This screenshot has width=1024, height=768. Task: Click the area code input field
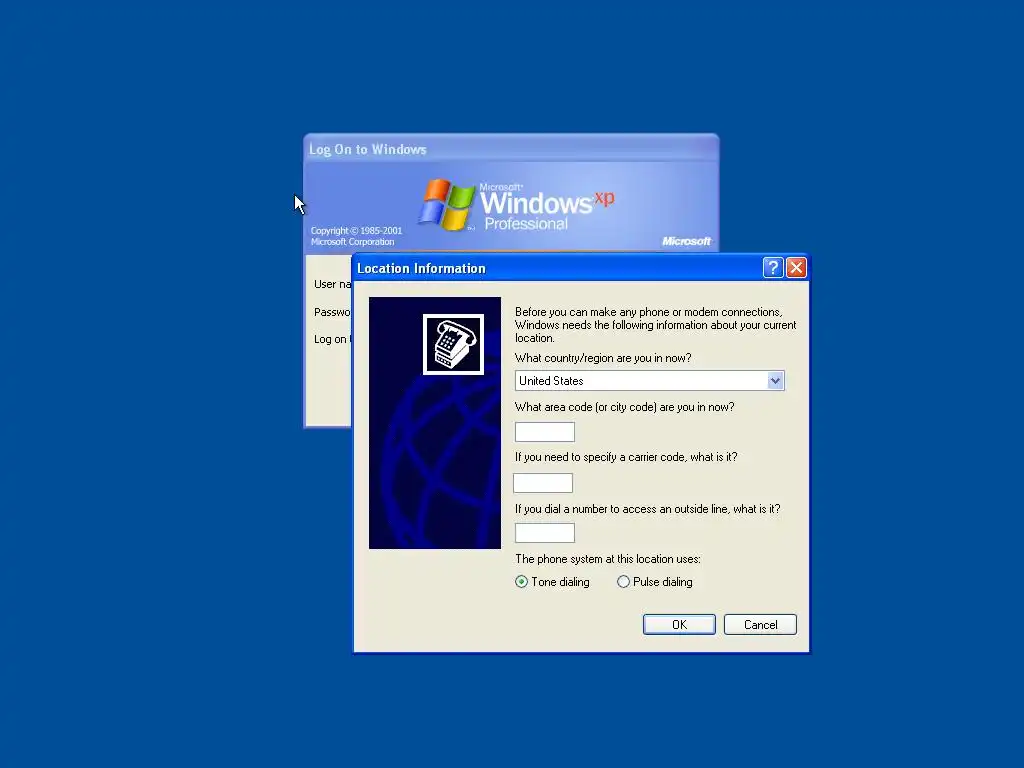point(545,432)
